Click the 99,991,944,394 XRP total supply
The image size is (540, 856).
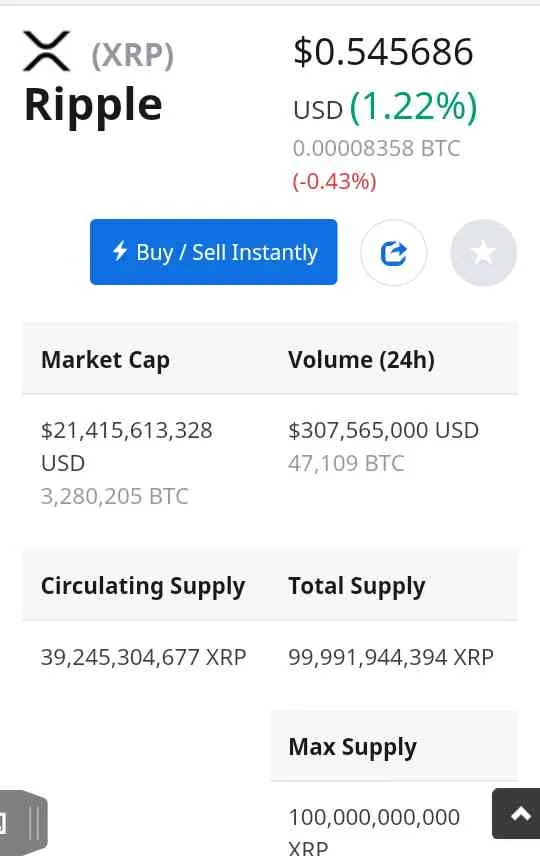pos(391,657)
